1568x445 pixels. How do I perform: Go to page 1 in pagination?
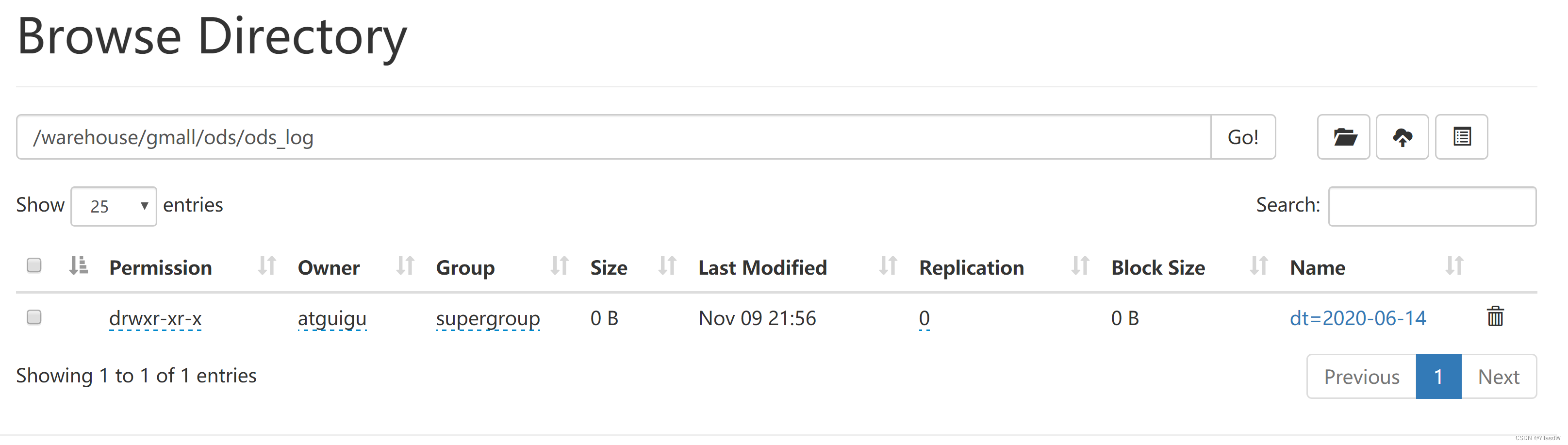point(1438,377)
